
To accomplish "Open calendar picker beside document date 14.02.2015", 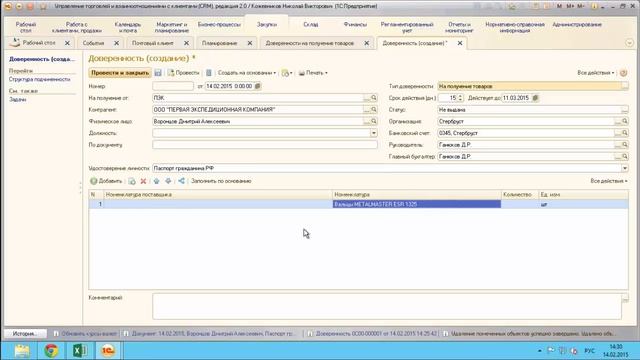I will tap(258, 86).
